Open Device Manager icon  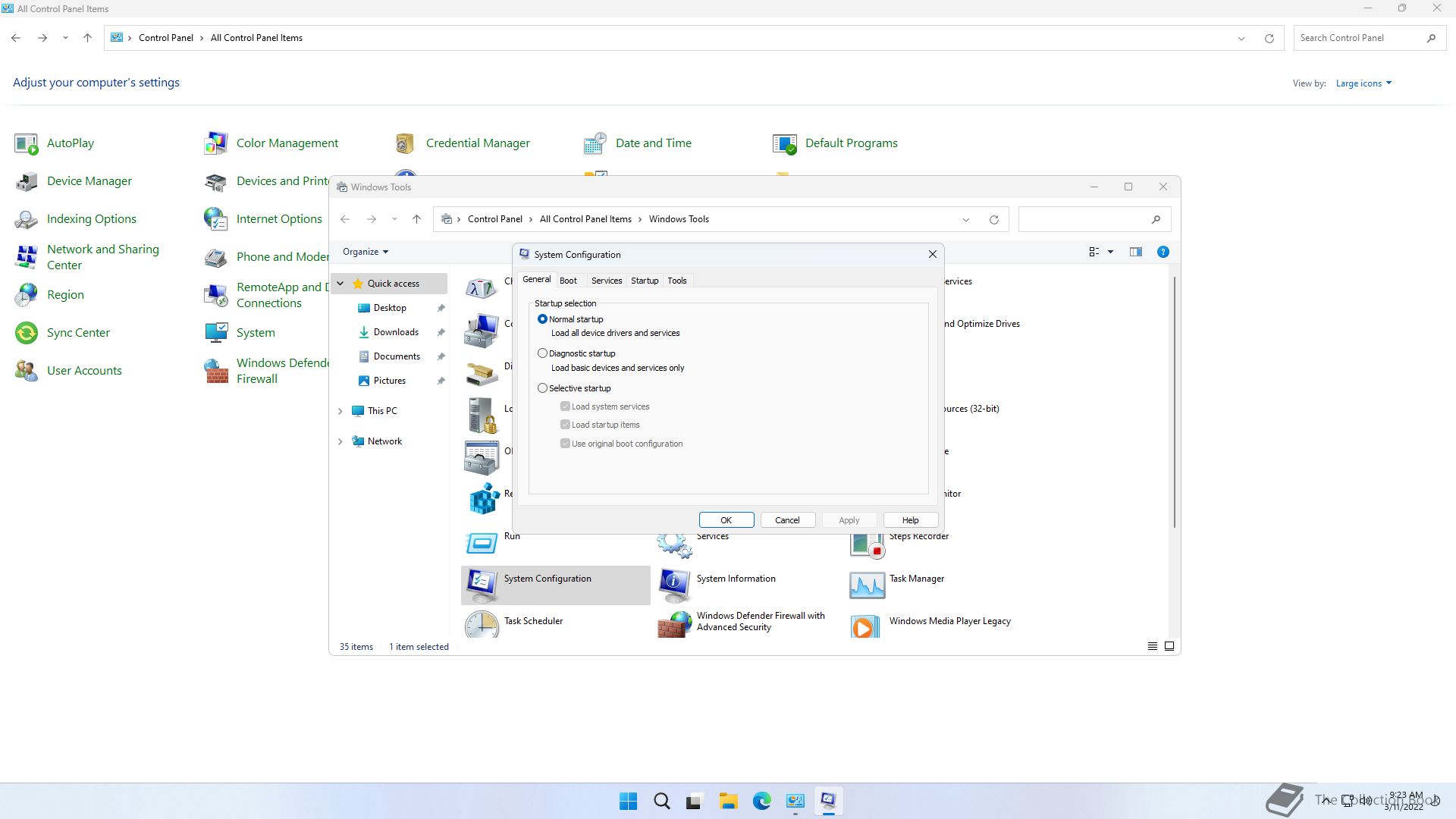[x=27, y=181]
